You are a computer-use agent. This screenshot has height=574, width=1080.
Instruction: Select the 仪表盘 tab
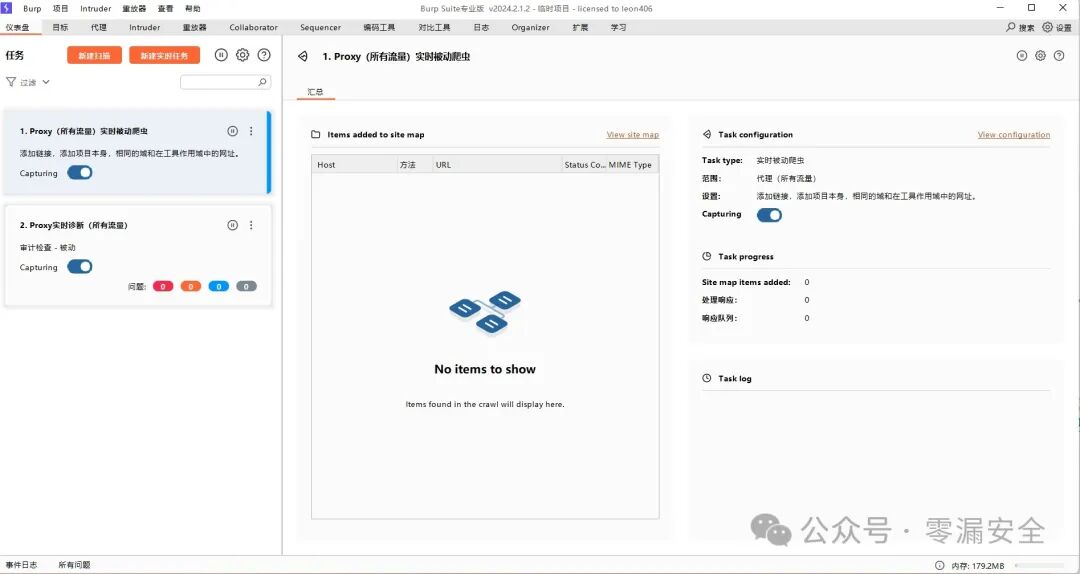18,28
